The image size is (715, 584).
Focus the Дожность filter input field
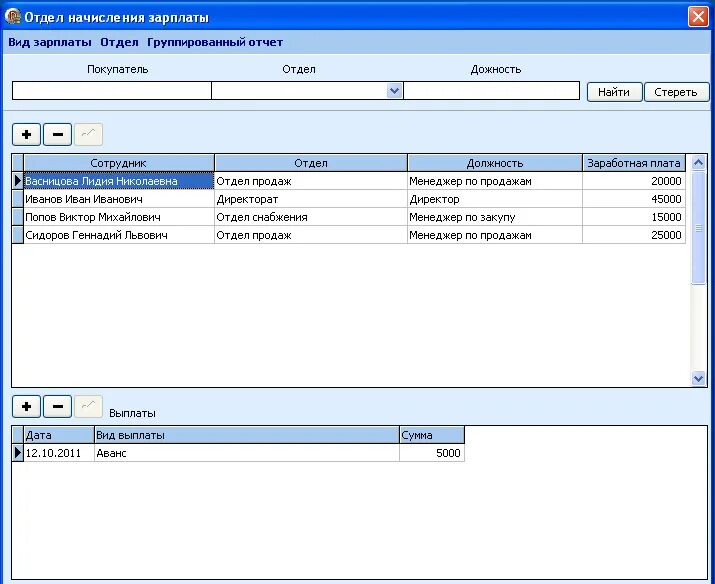[492, 91]
